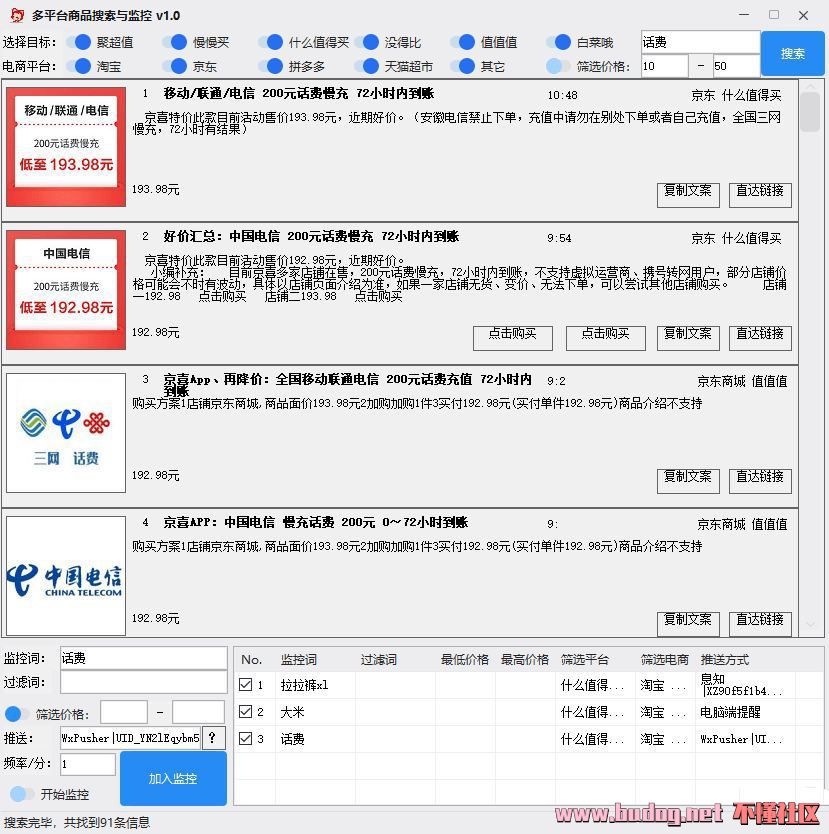829x834 pixels.
Task: Click the 最低价格 column header
Action: [x=465, y=660]
